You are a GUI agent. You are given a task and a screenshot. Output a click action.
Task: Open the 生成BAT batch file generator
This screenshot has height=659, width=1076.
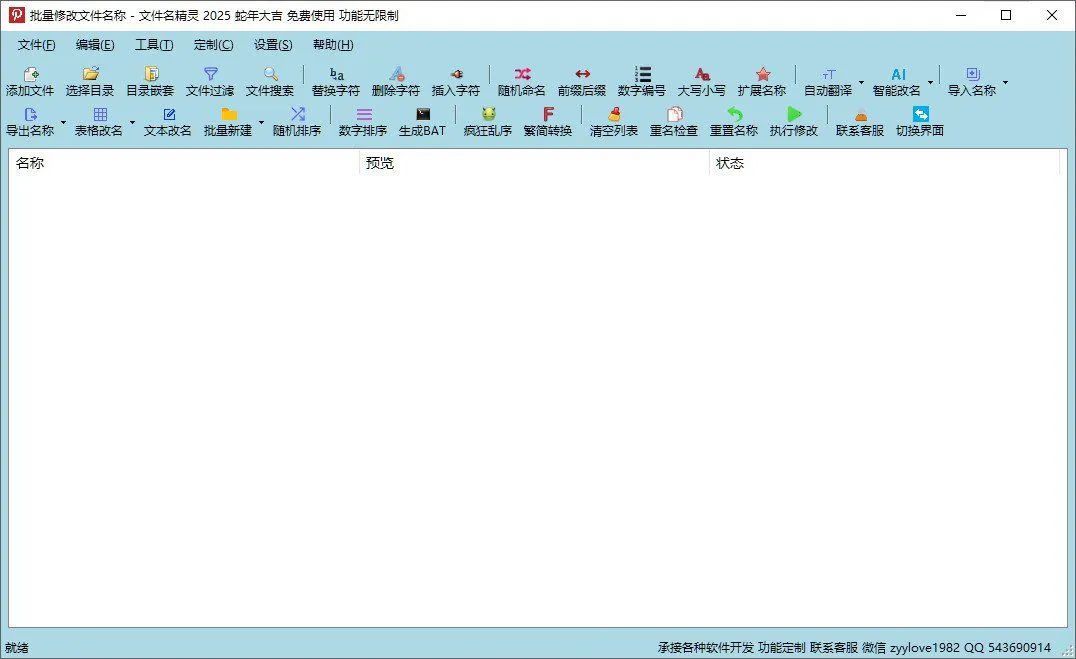423,123
